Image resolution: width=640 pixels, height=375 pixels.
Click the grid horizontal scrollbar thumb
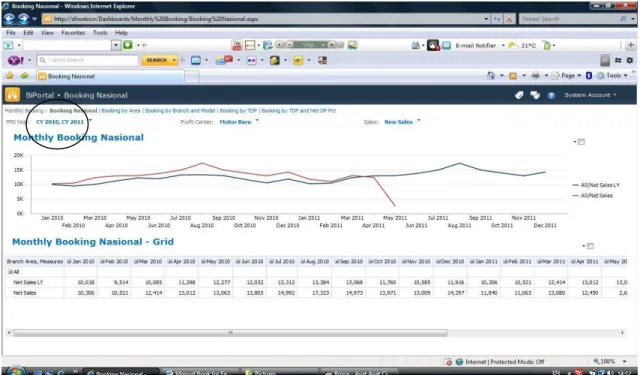tap(231, 333)
